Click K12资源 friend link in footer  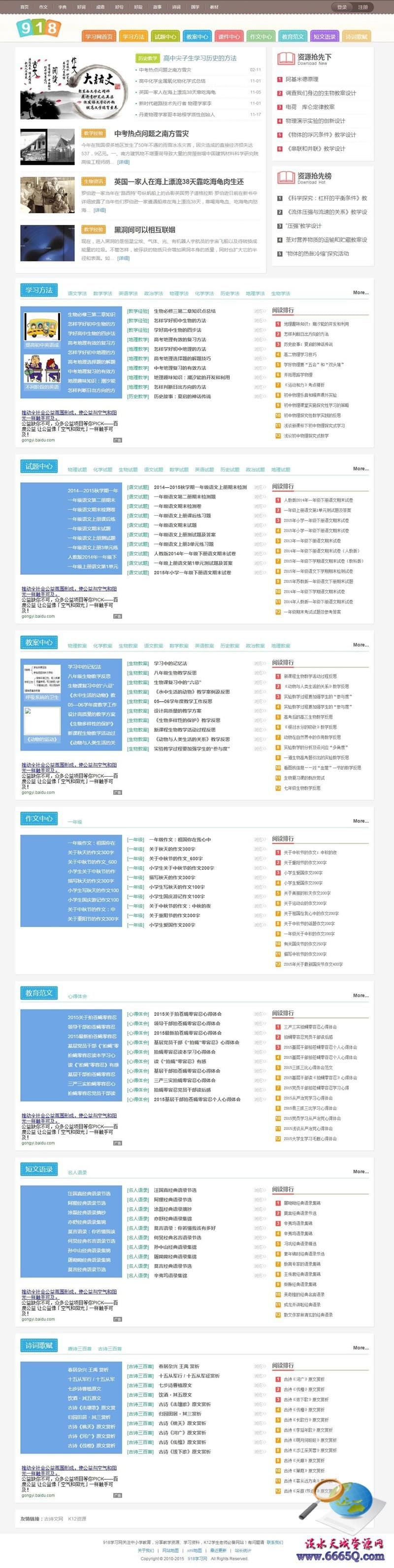click(x=77, y=1519)
